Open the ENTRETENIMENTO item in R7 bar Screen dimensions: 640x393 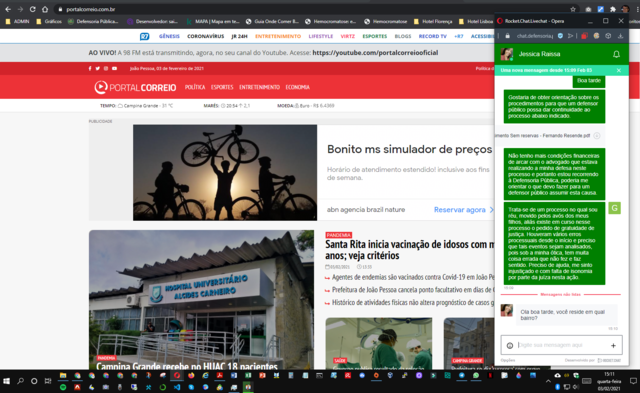point(278,36)
